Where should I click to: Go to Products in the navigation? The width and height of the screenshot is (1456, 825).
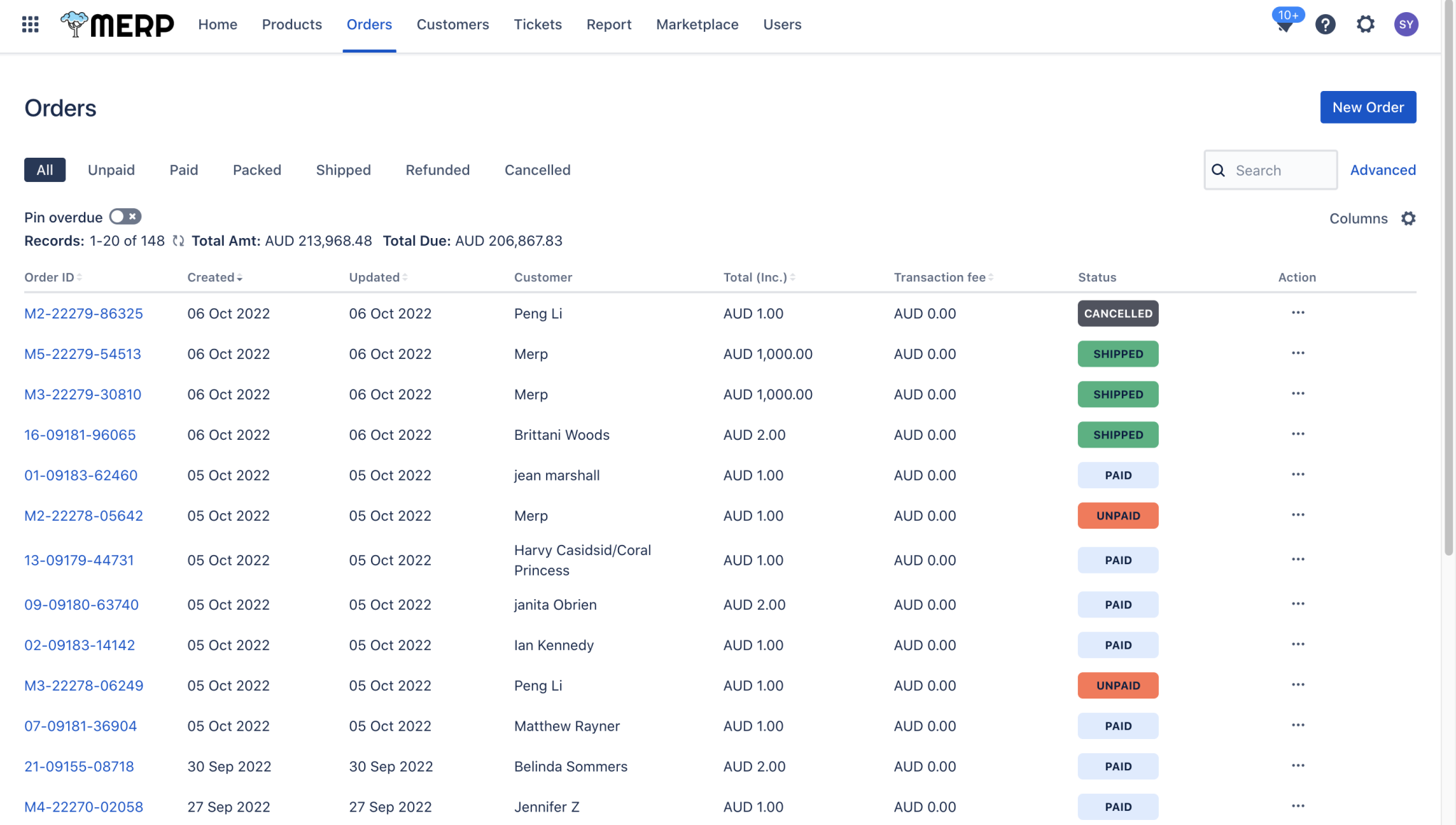(x=291, y=25)
